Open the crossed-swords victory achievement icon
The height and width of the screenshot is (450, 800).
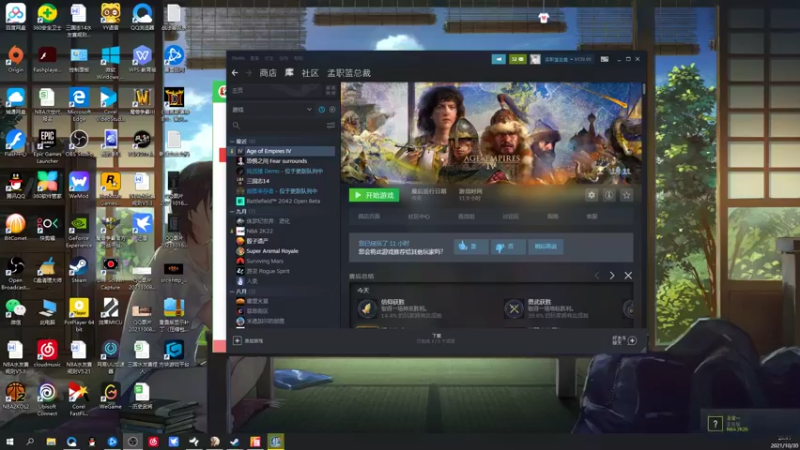point(514,309)
